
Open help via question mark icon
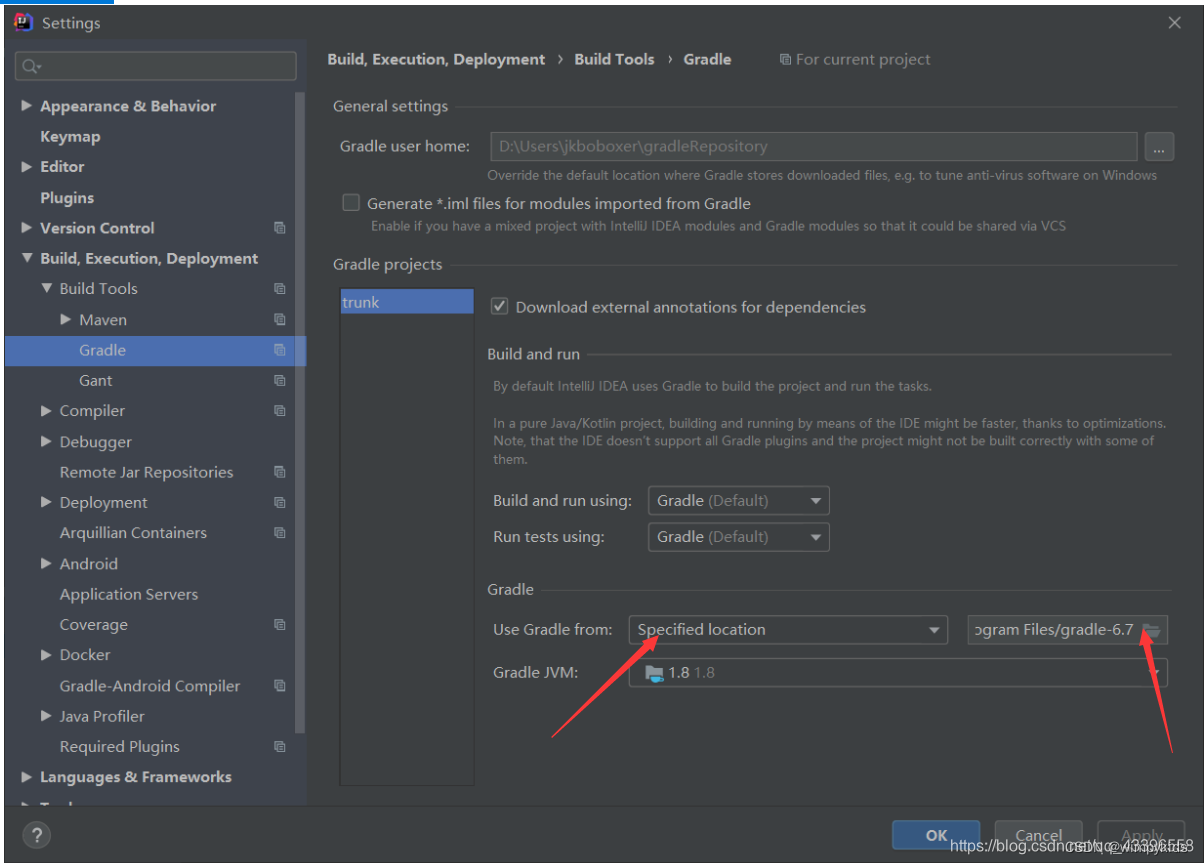37,835
